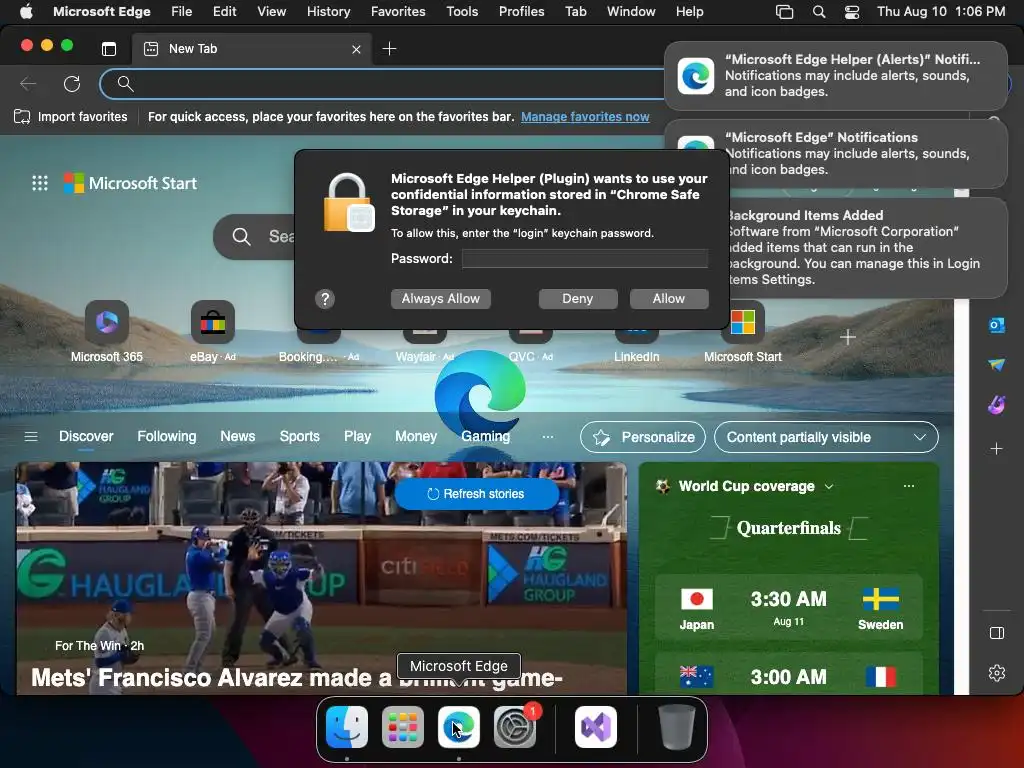Image resolution: width=1024 pixels, height=768 pixels.
Task: Expand World Cup coverage chevron
Action: coord(829,487)
